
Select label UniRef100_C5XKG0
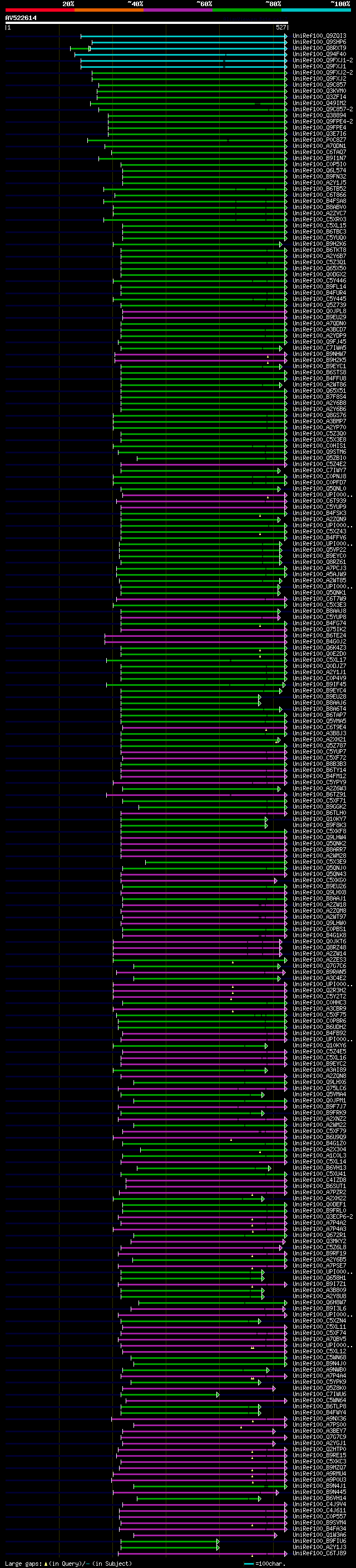[x=319, y=880]
